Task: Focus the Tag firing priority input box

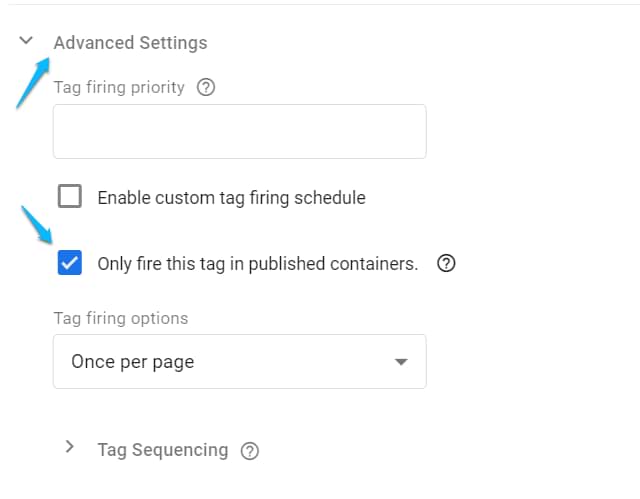Action: pyautogui.click(x=239, y=131)
